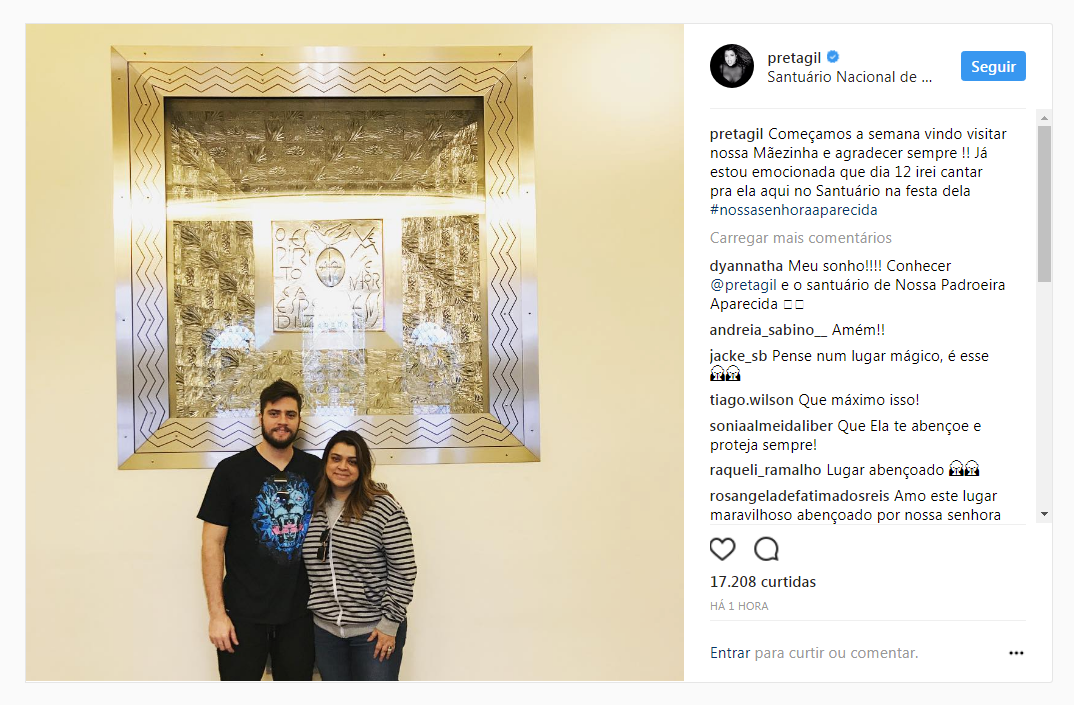View the 17.208 curtidas likes list
The height and width of the screenshot is (705, 1074).
tap(763, 582)
